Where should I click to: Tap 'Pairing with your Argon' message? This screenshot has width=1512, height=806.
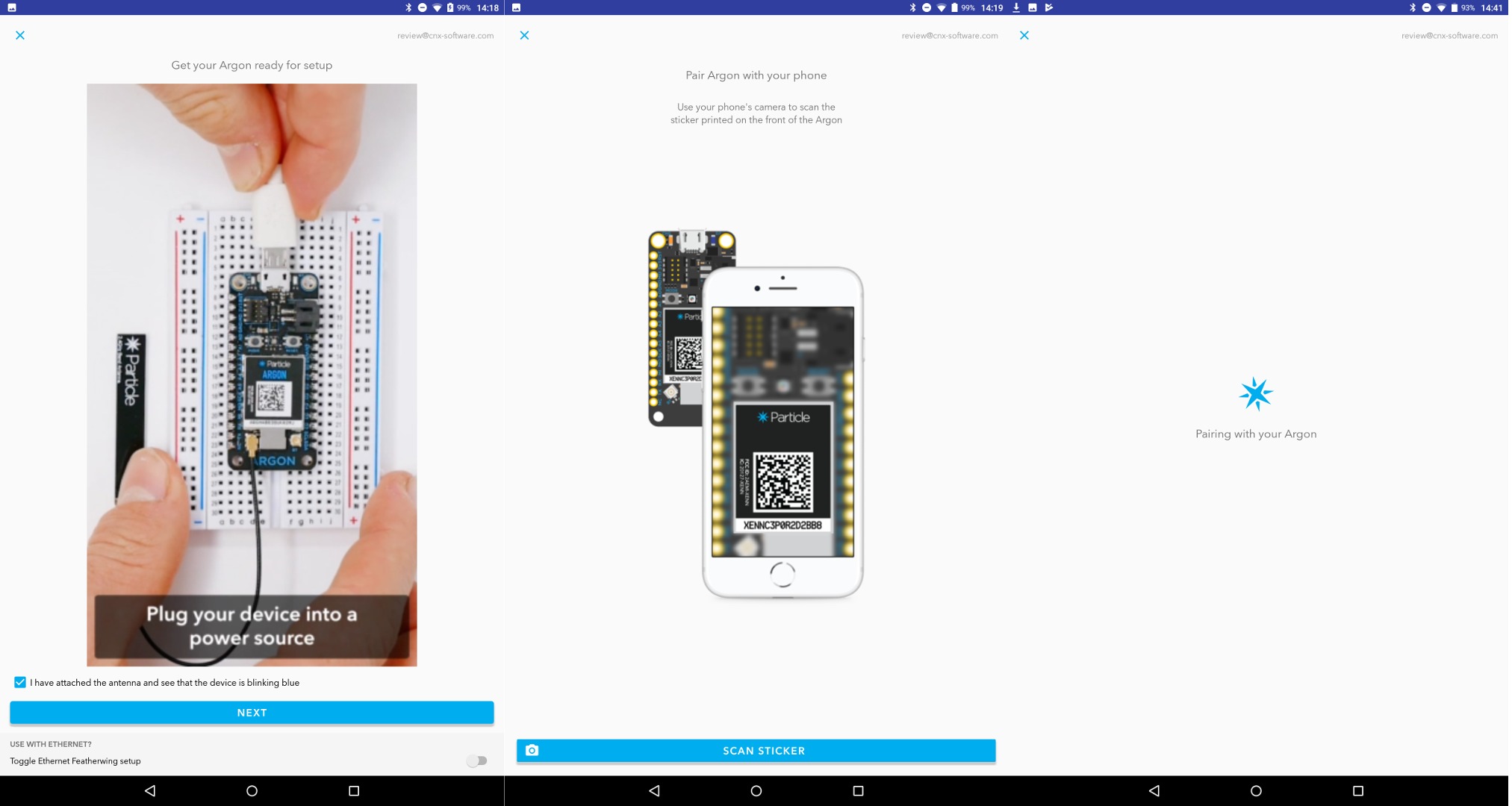[1256, 434]
